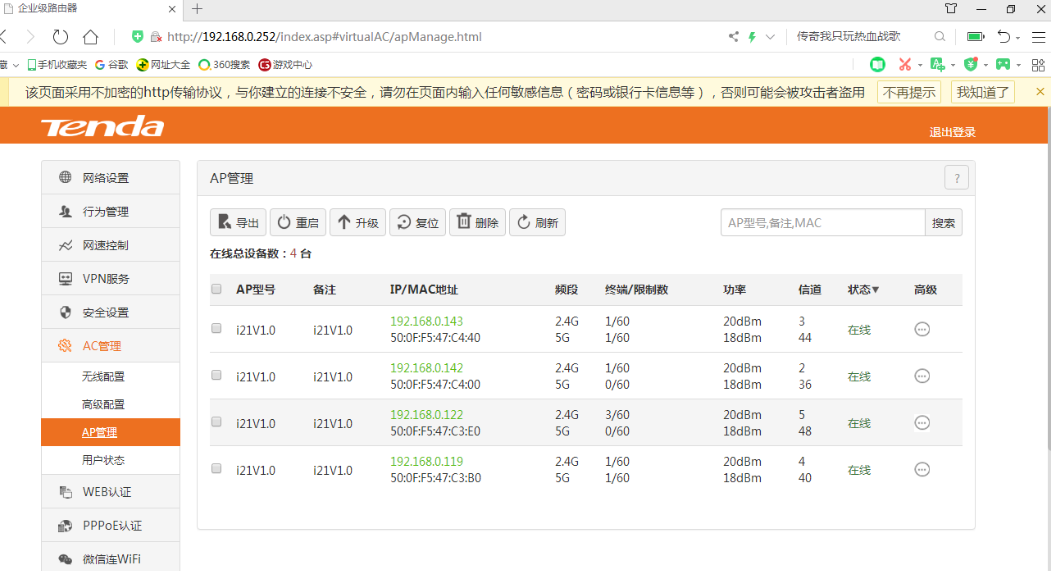This screenshot has width=1051, height=571.
Task: Open 游戏中心 bookmark
Action: coord(285,65)
